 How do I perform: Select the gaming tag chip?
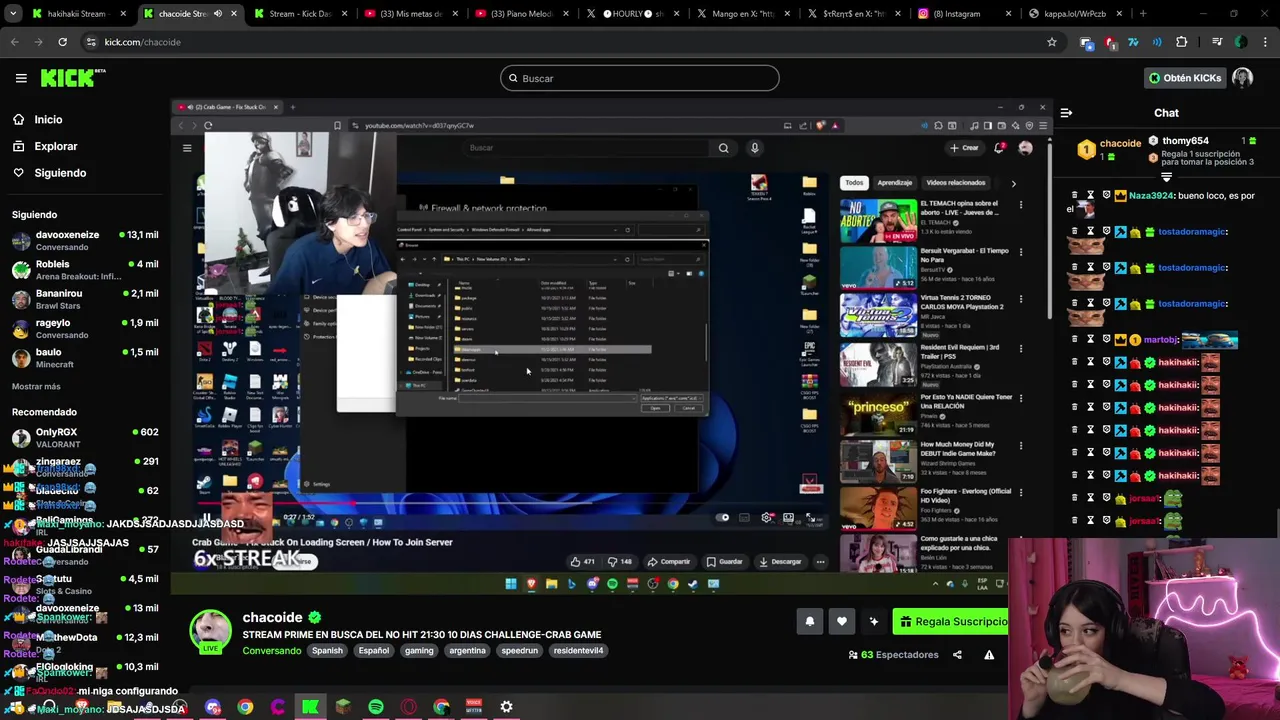pos(419,650)
